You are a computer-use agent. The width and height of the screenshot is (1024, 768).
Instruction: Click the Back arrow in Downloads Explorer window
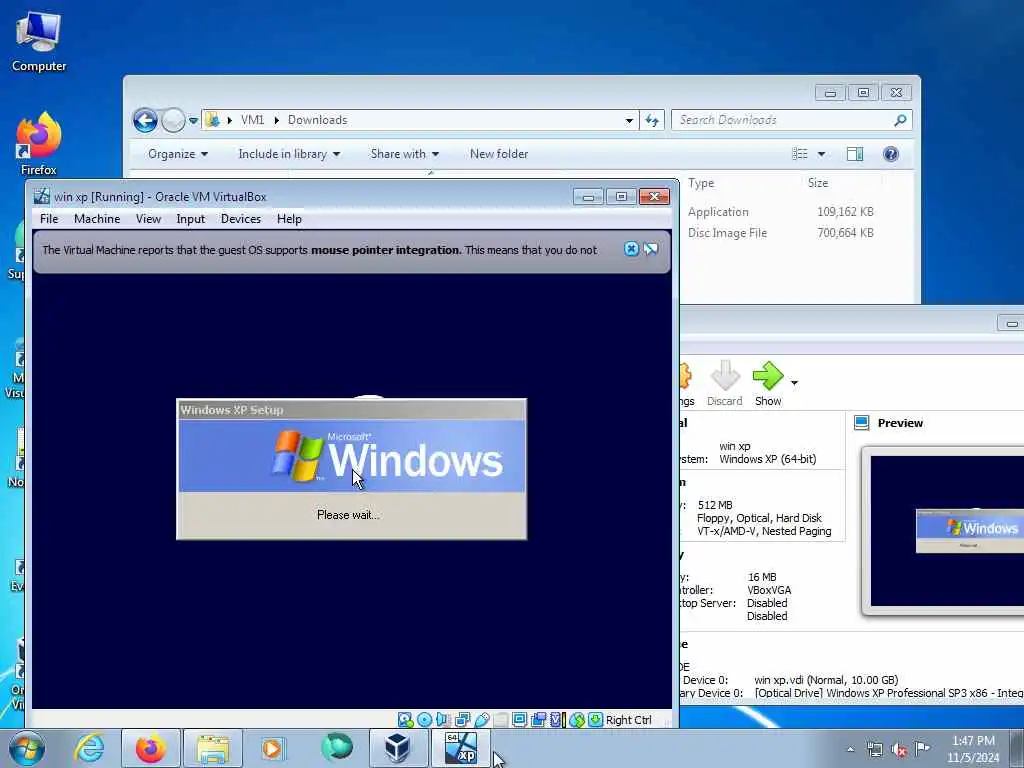point(145,120)
